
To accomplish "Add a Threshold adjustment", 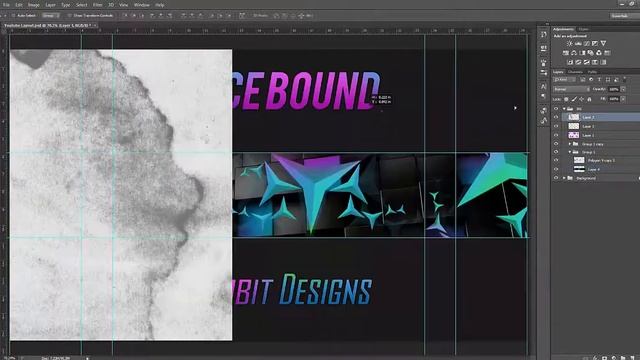I will pos(587,62).
